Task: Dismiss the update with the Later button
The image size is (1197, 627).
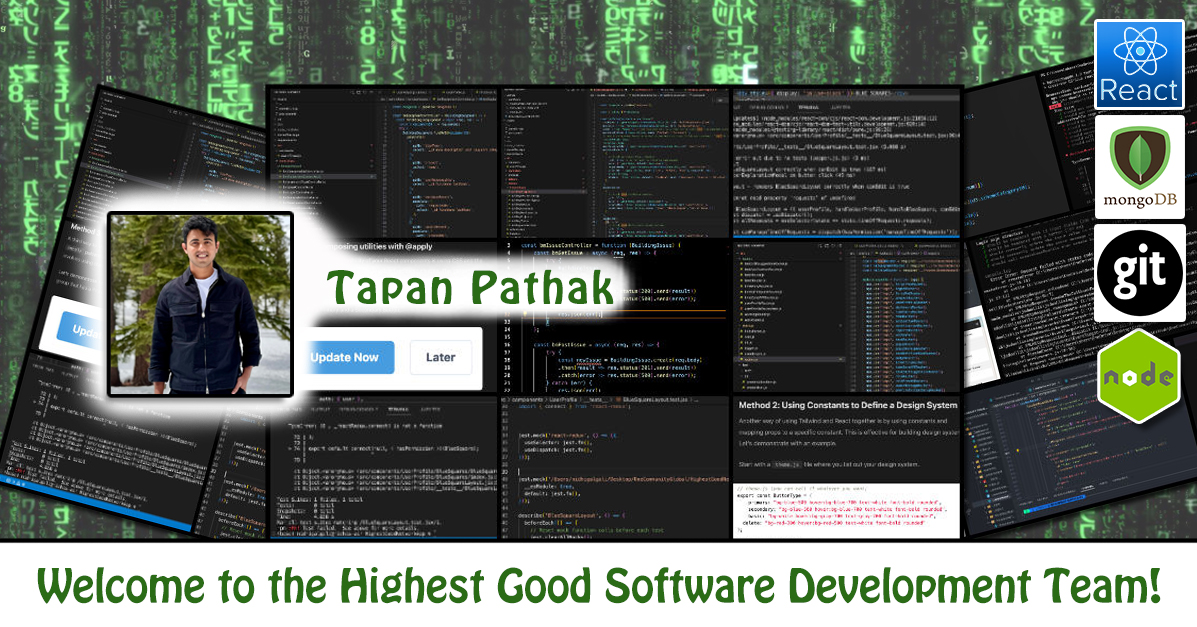Action: pyautogui.click(x=440, y=357)
